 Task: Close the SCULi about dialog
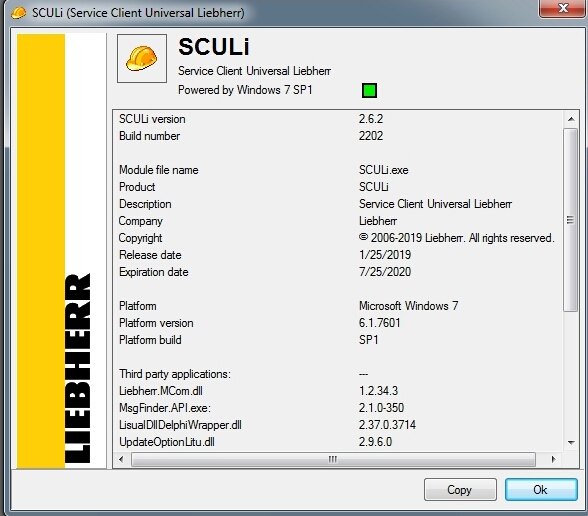[x=562, y=8]
